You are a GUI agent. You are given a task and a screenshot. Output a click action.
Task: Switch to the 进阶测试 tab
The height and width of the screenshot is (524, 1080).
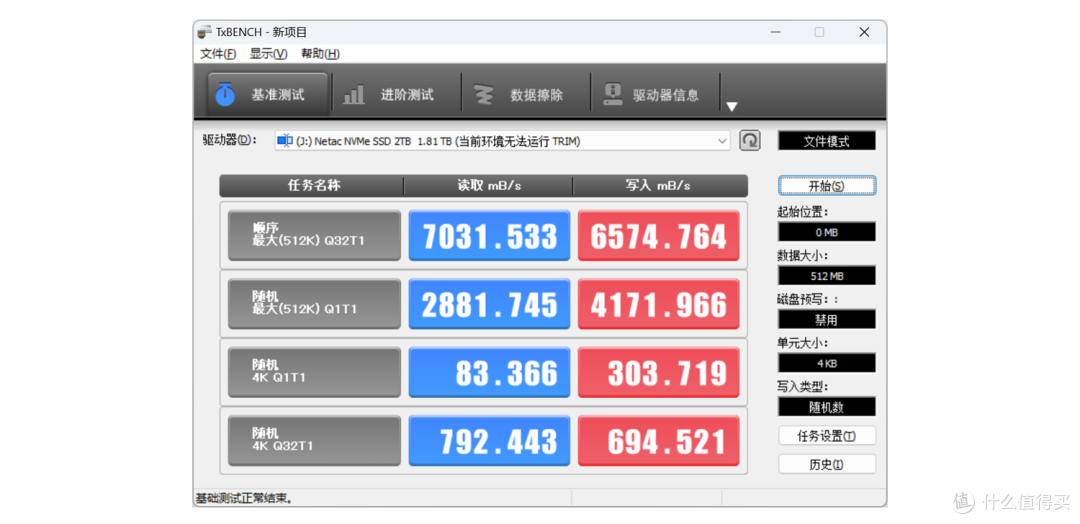point(396,95)
